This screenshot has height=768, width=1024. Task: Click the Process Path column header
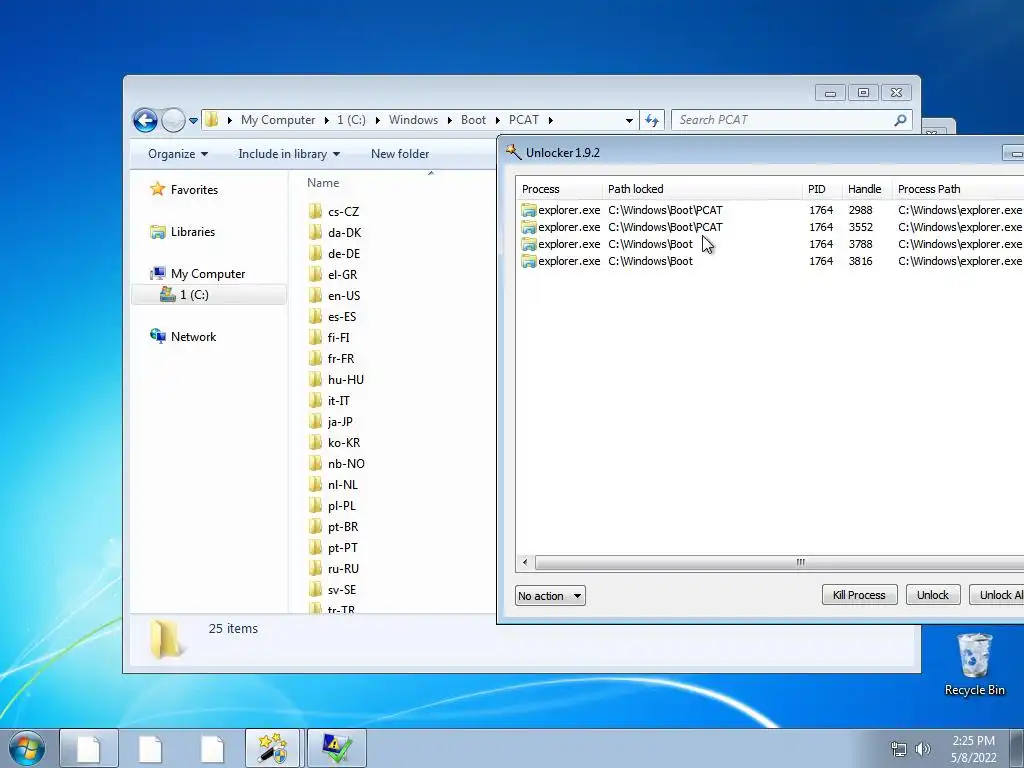(958, 189)
